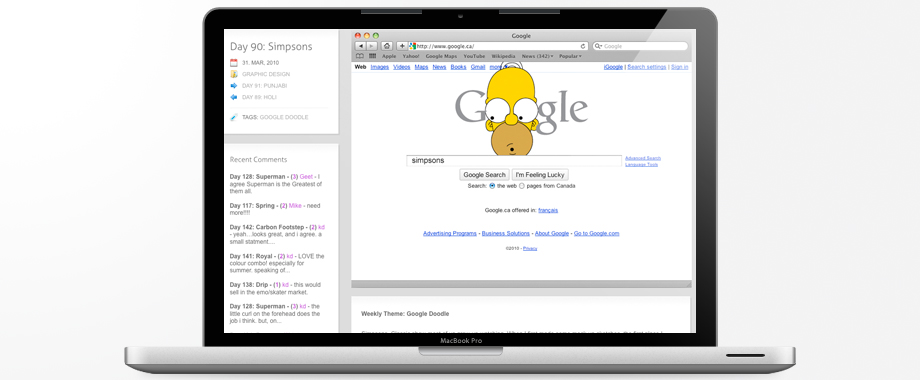Image resolution: width=920 pixels, height=380 pixels.
Task: Open Advertising Programs link
Action: point(449,233)
